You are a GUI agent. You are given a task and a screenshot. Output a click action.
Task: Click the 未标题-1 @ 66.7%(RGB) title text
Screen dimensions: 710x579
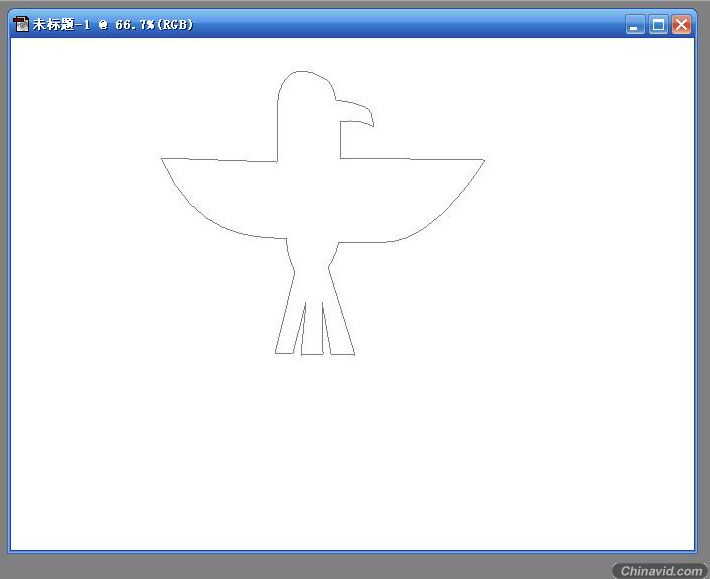[x=113, y=24]
